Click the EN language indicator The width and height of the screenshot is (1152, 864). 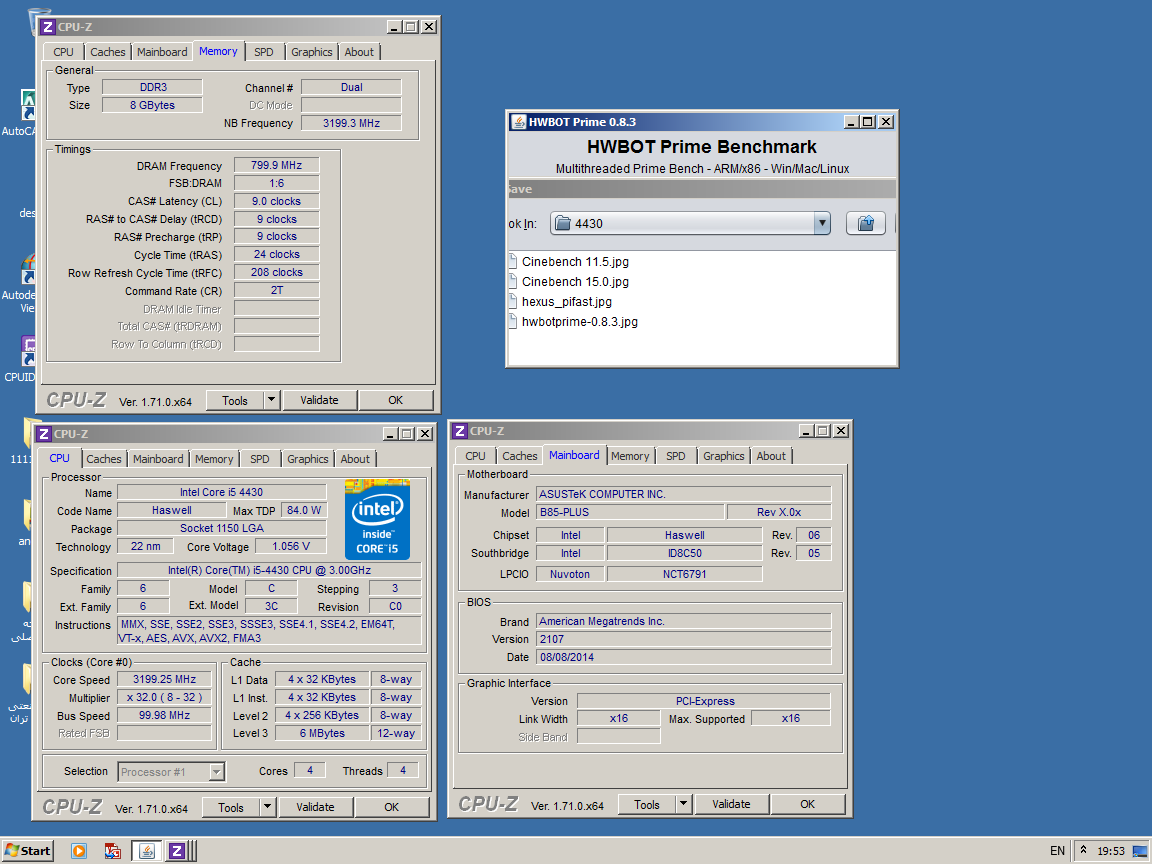(1057, 851)
